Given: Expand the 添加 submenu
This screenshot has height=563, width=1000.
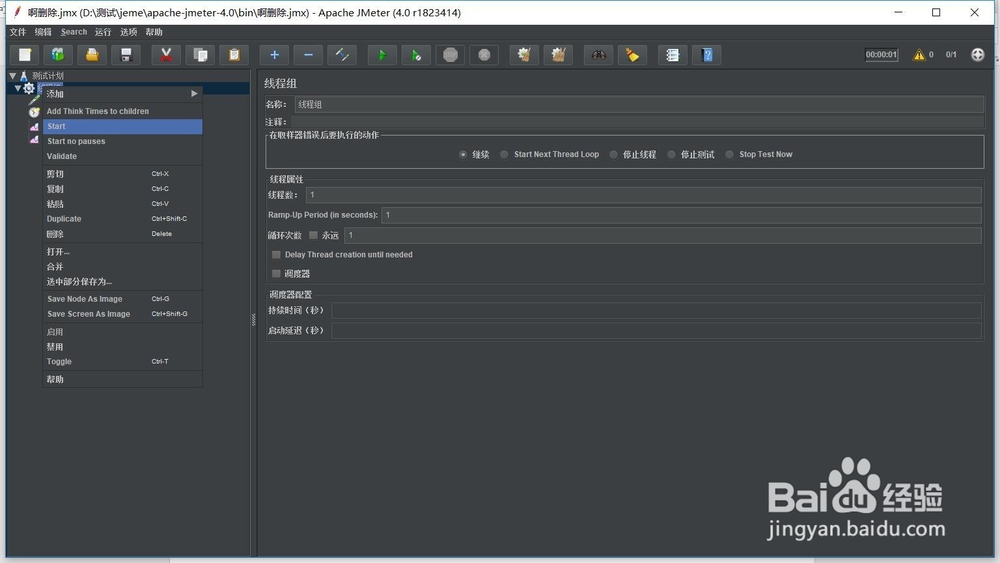Looking at the screenshot, I should pos(122,94).
